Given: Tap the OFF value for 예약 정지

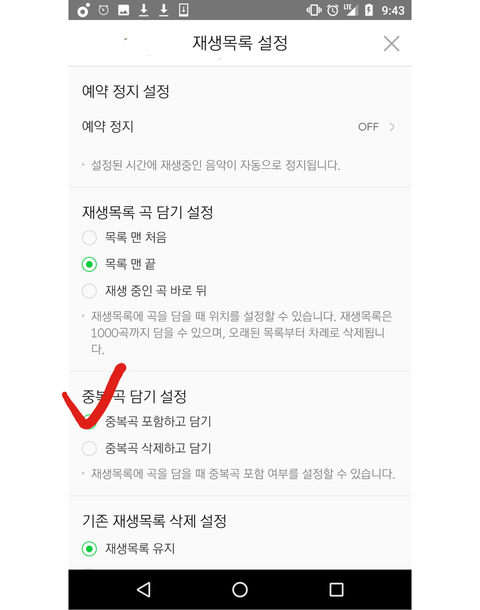Looking at the screenshot, I should 368,127.
